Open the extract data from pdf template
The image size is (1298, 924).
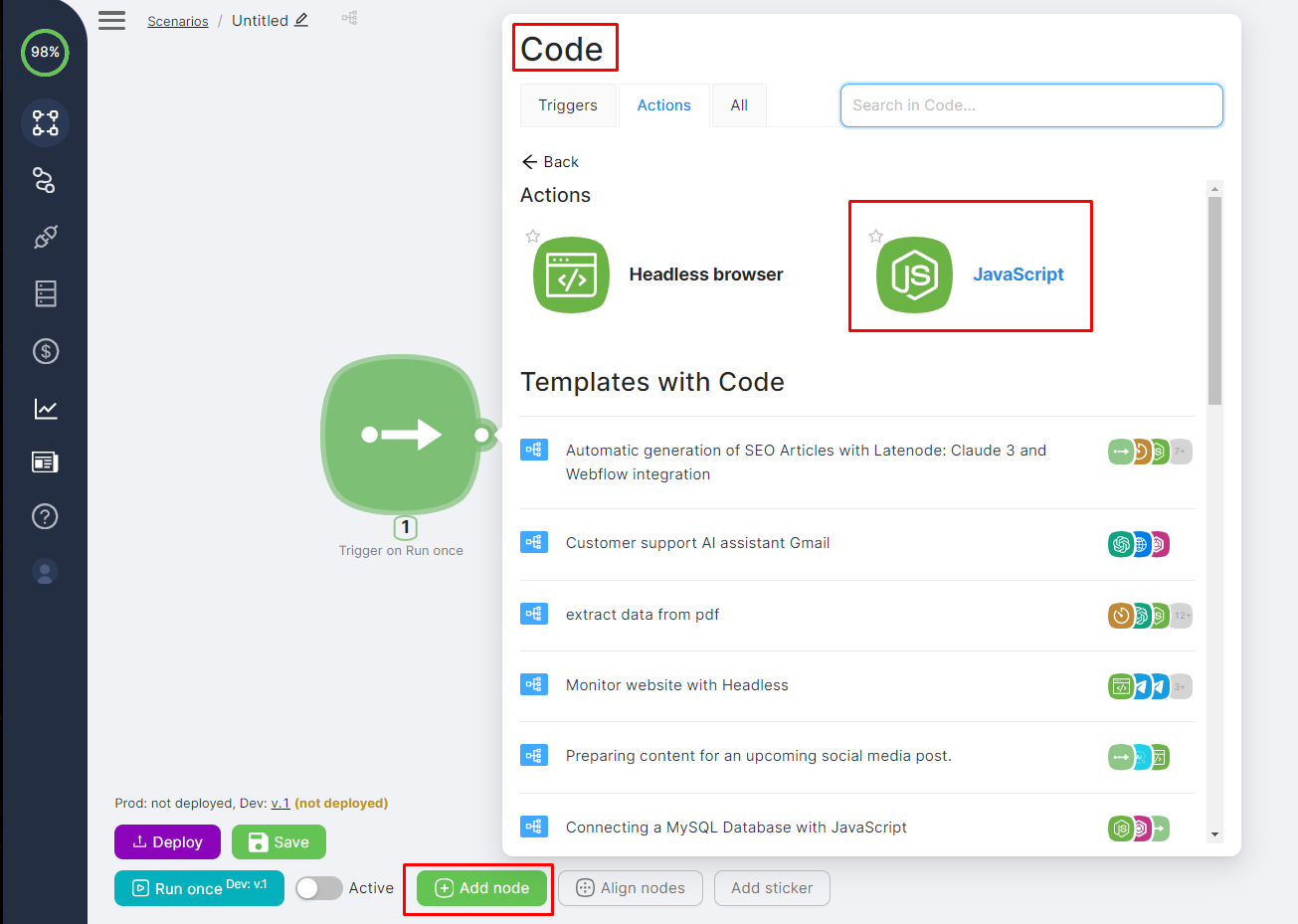coord(643,615)
